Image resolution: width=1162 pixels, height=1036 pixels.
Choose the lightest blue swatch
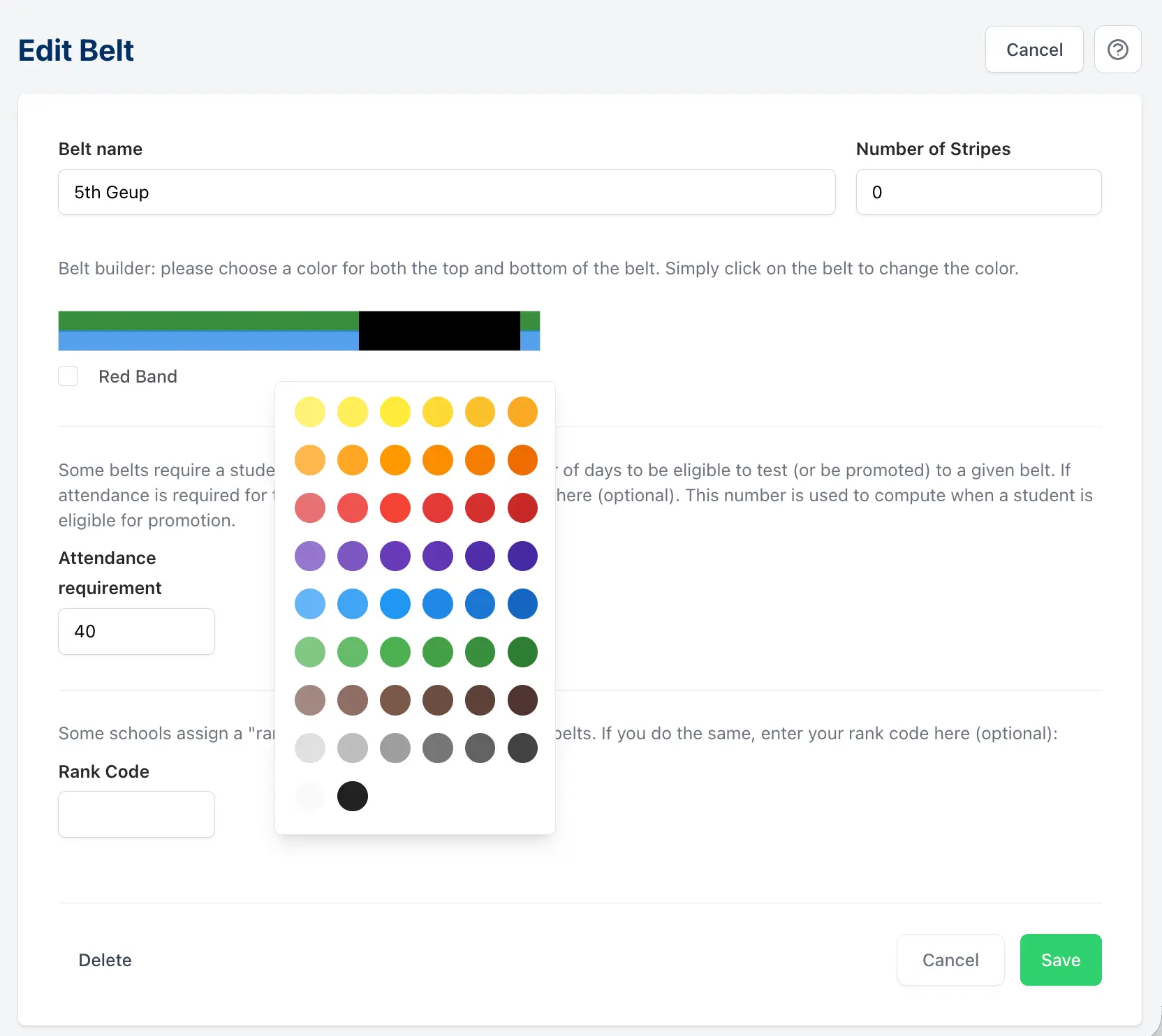(x=310, y=604)
